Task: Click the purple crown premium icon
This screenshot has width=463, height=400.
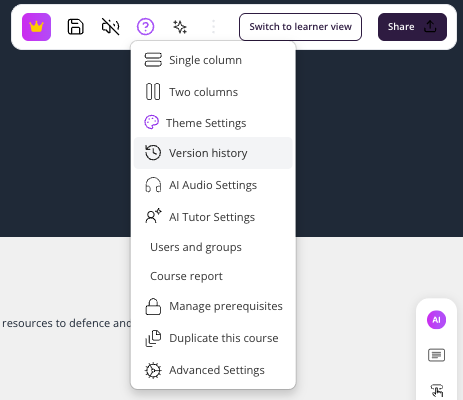Action: point(36,27)
